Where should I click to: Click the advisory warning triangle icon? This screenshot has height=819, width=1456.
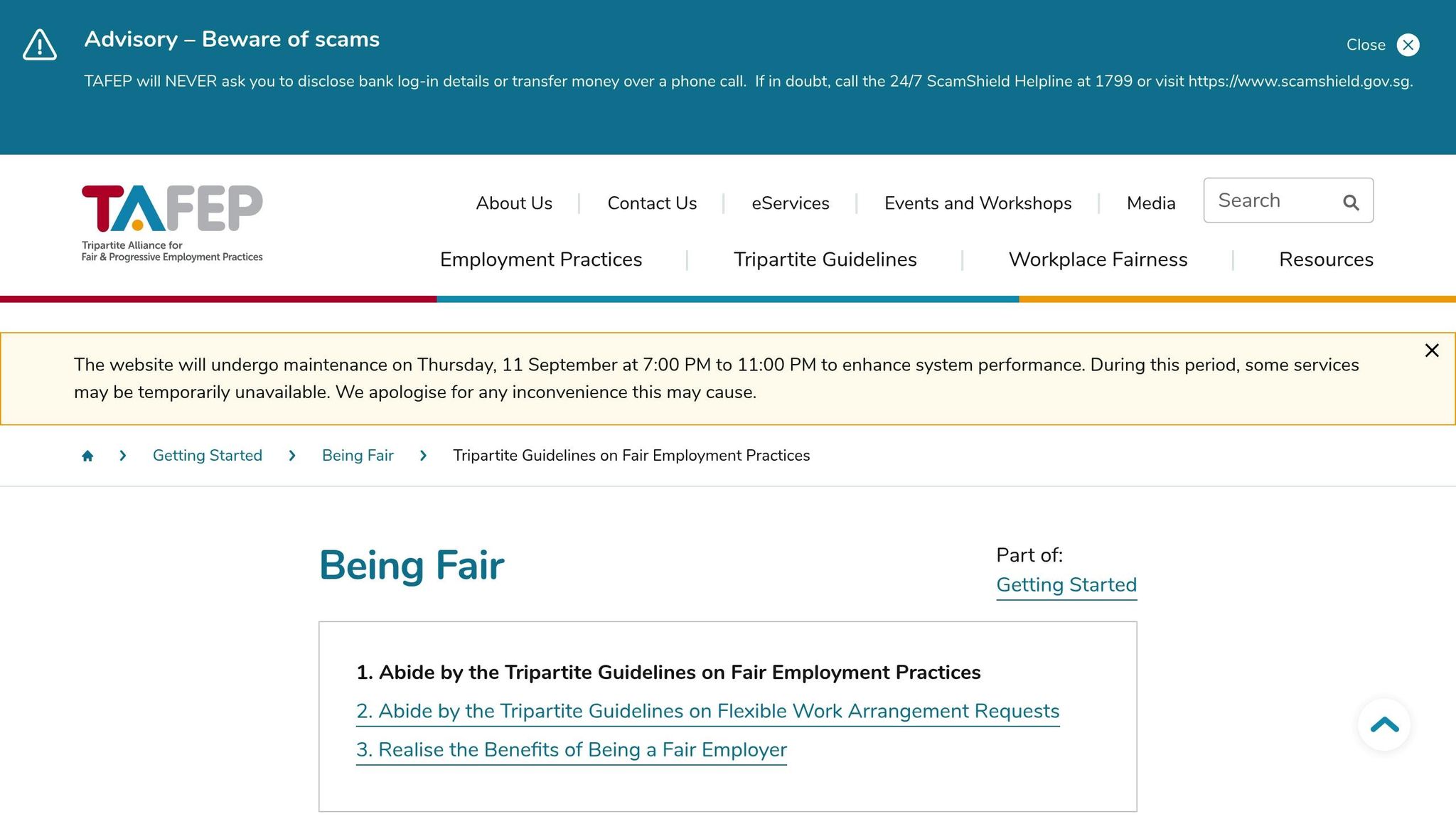pyautogui.click(x=39, y=44)
